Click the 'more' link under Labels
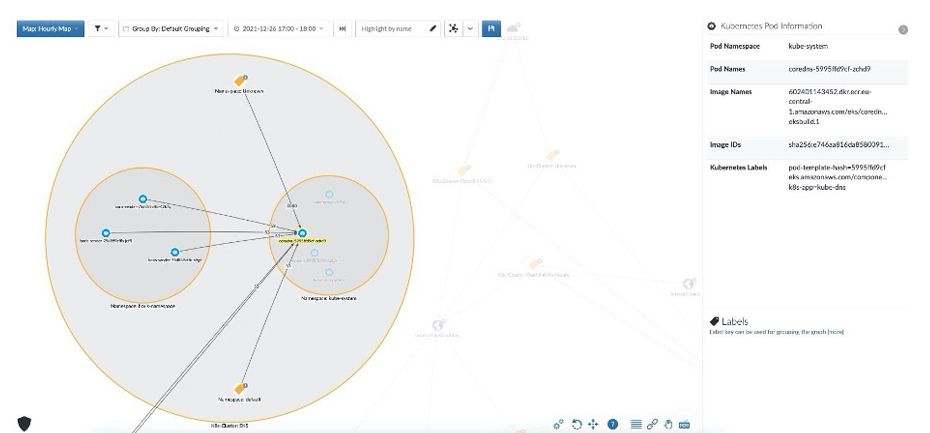 coord(835,330)
